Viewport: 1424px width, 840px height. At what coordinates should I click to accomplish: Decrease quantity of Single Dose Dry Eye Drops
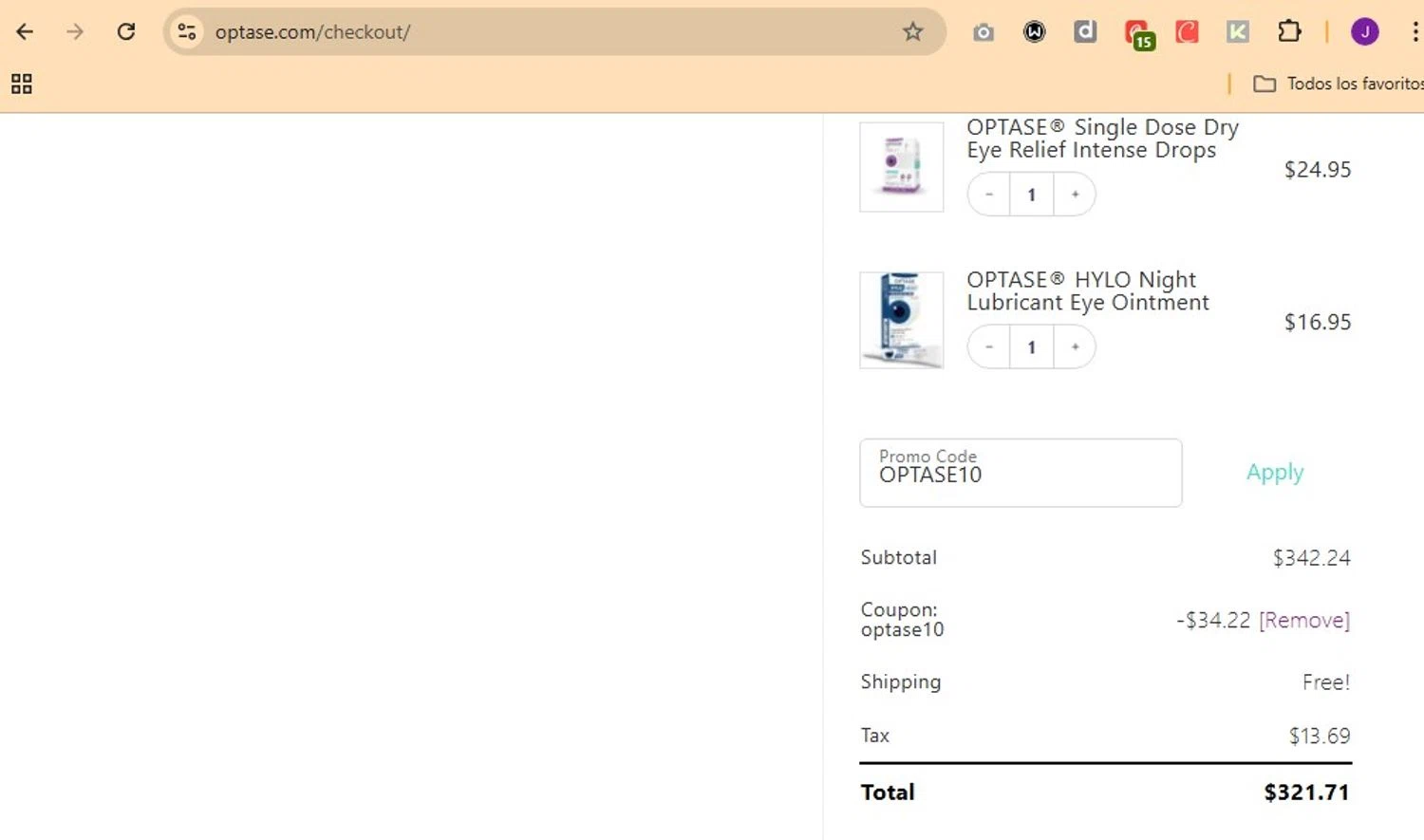(x=988, y=195)
